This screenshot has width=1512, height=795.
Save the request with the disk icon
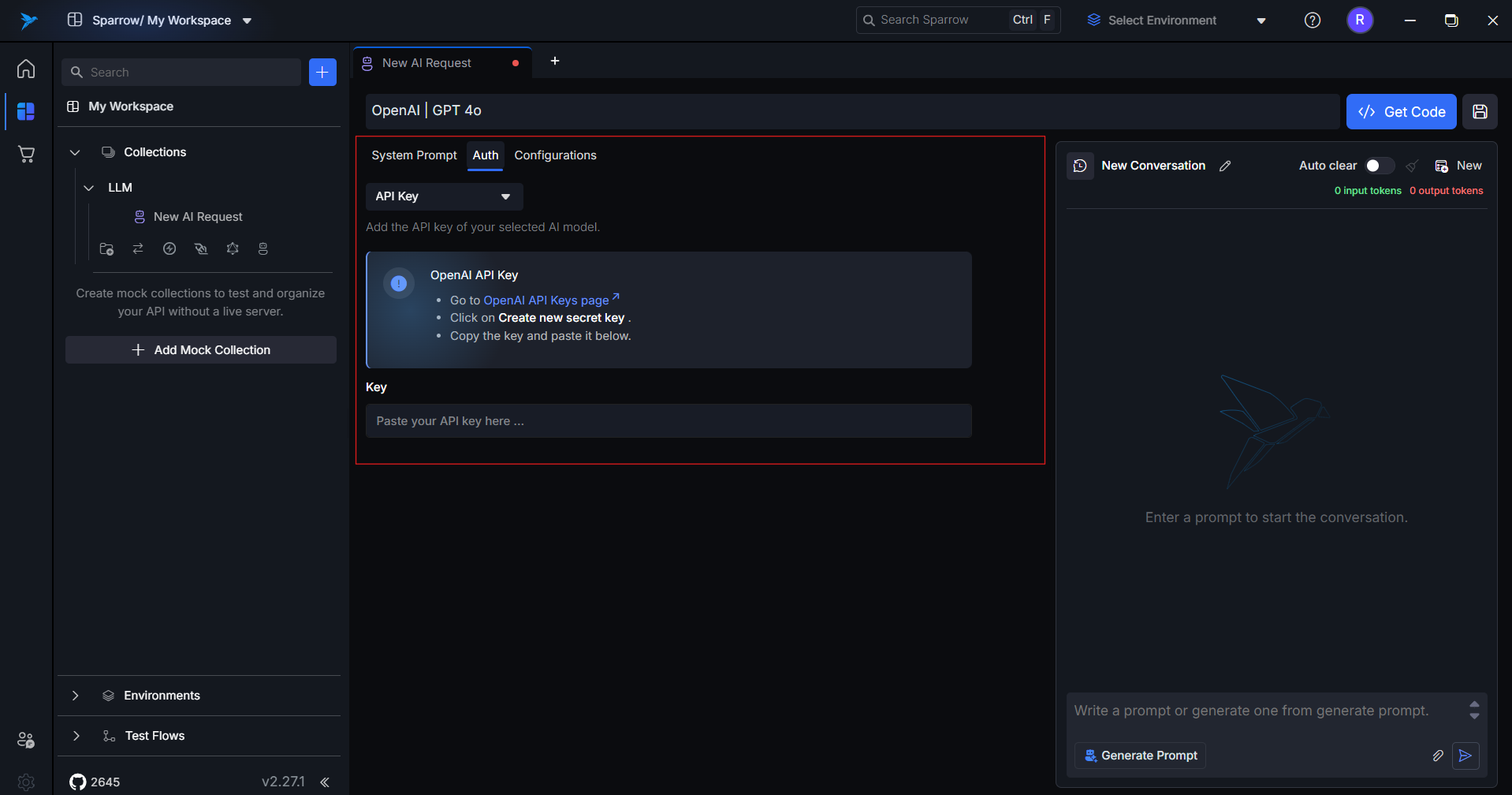(1480, 111)
